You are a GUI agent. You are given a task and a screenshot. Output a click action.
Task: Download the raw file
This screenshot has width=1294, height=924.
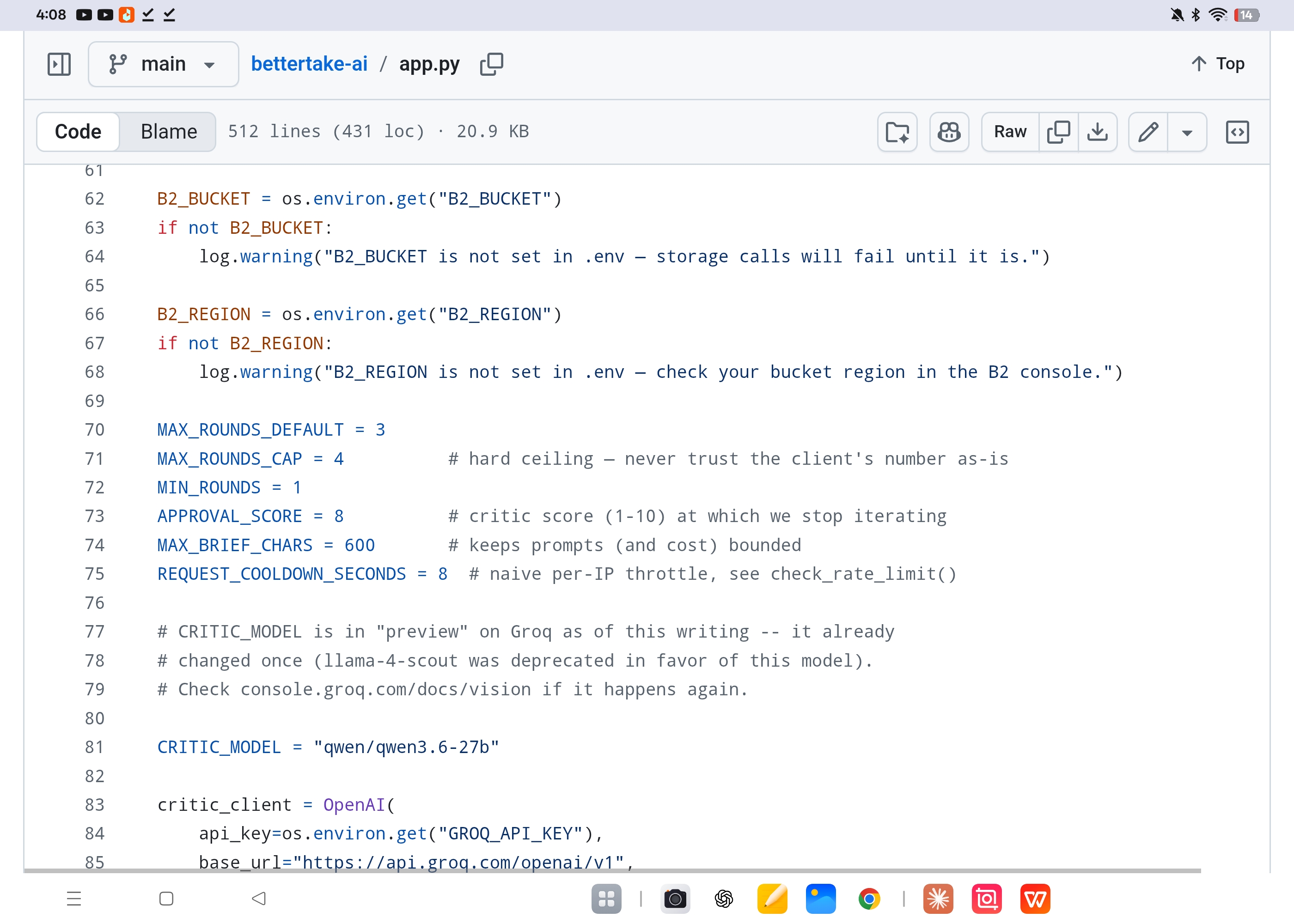point(1098,132)
